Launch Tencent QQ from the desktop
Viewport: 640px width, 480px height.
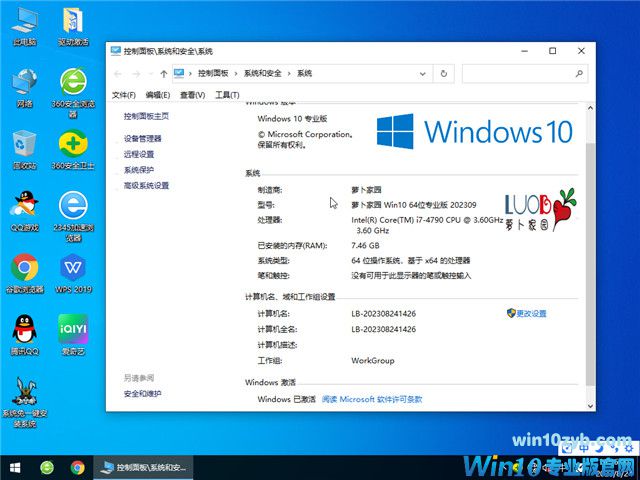coord(25,329)
